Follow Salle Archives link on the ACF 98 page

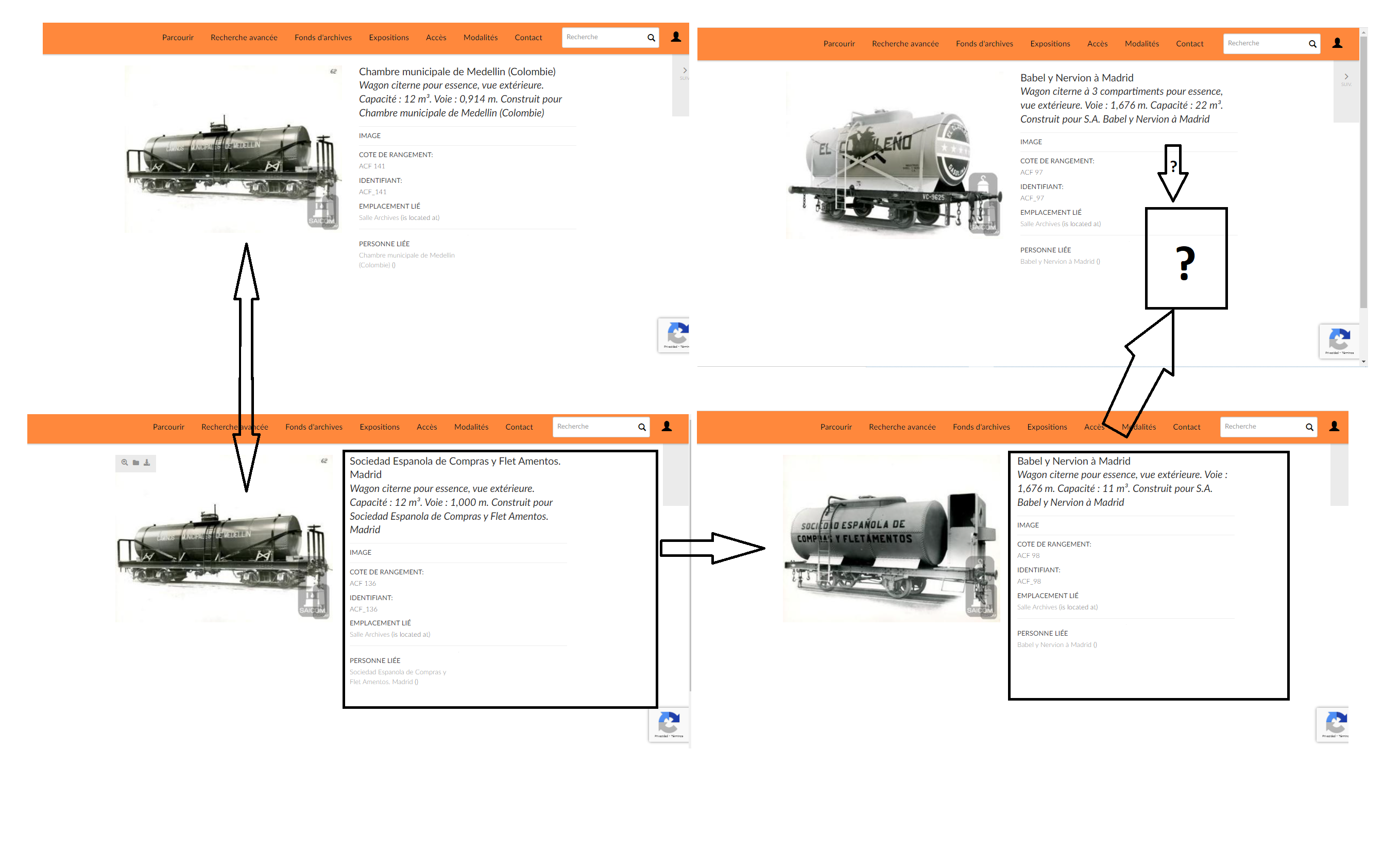(1037, 608)
